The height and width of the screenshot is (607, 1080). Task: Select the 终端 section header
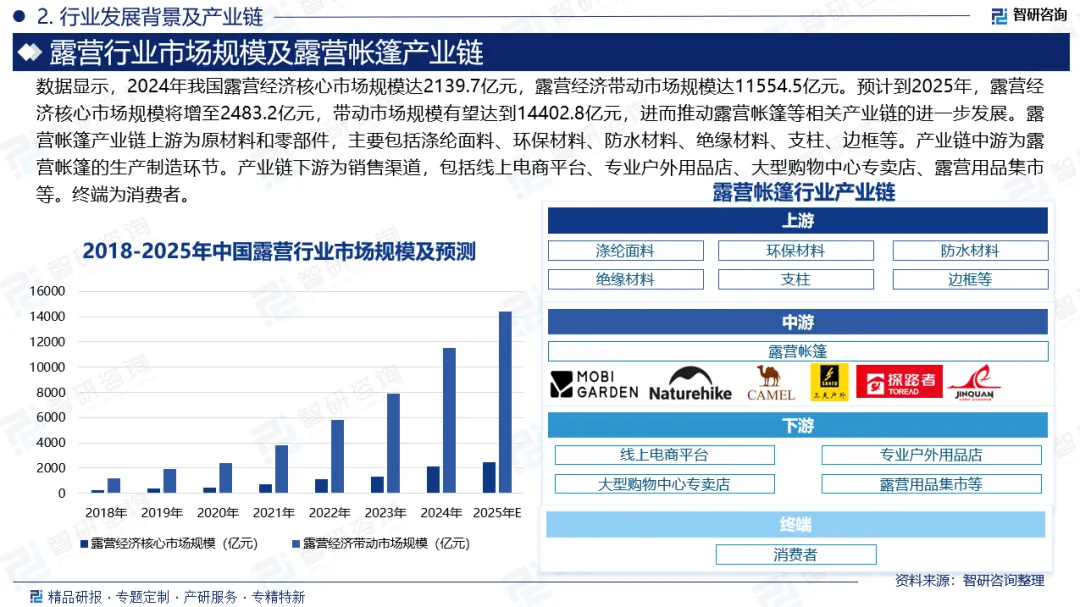796,524
